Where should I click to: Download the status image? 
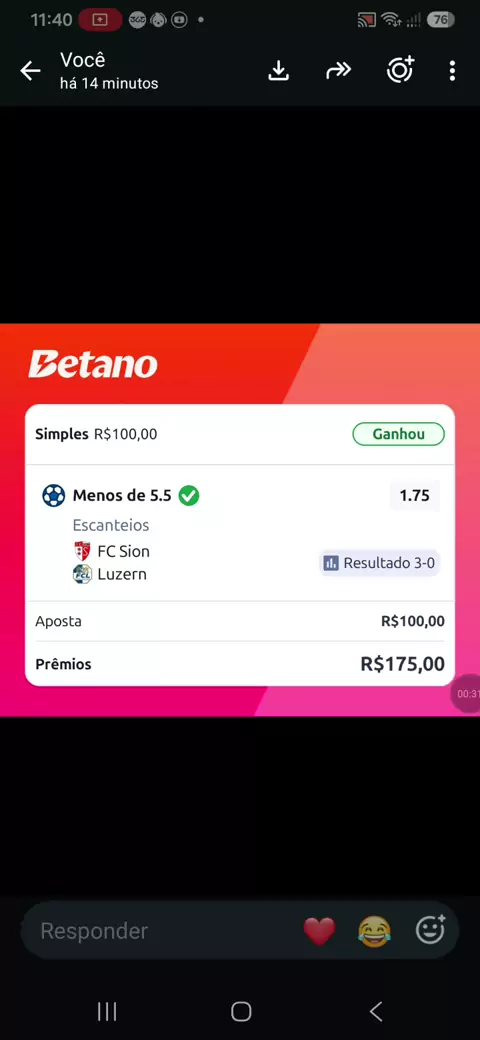279,71
